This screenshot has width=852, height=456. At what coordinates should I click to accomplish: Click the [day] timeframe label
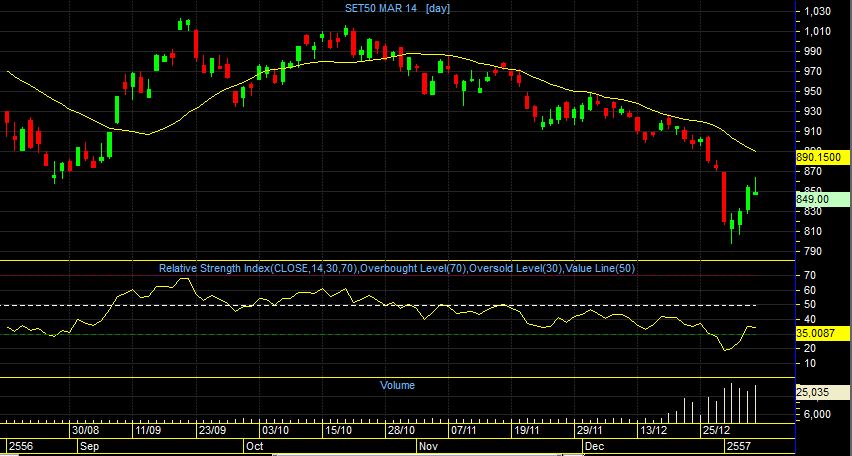[438, 8]
